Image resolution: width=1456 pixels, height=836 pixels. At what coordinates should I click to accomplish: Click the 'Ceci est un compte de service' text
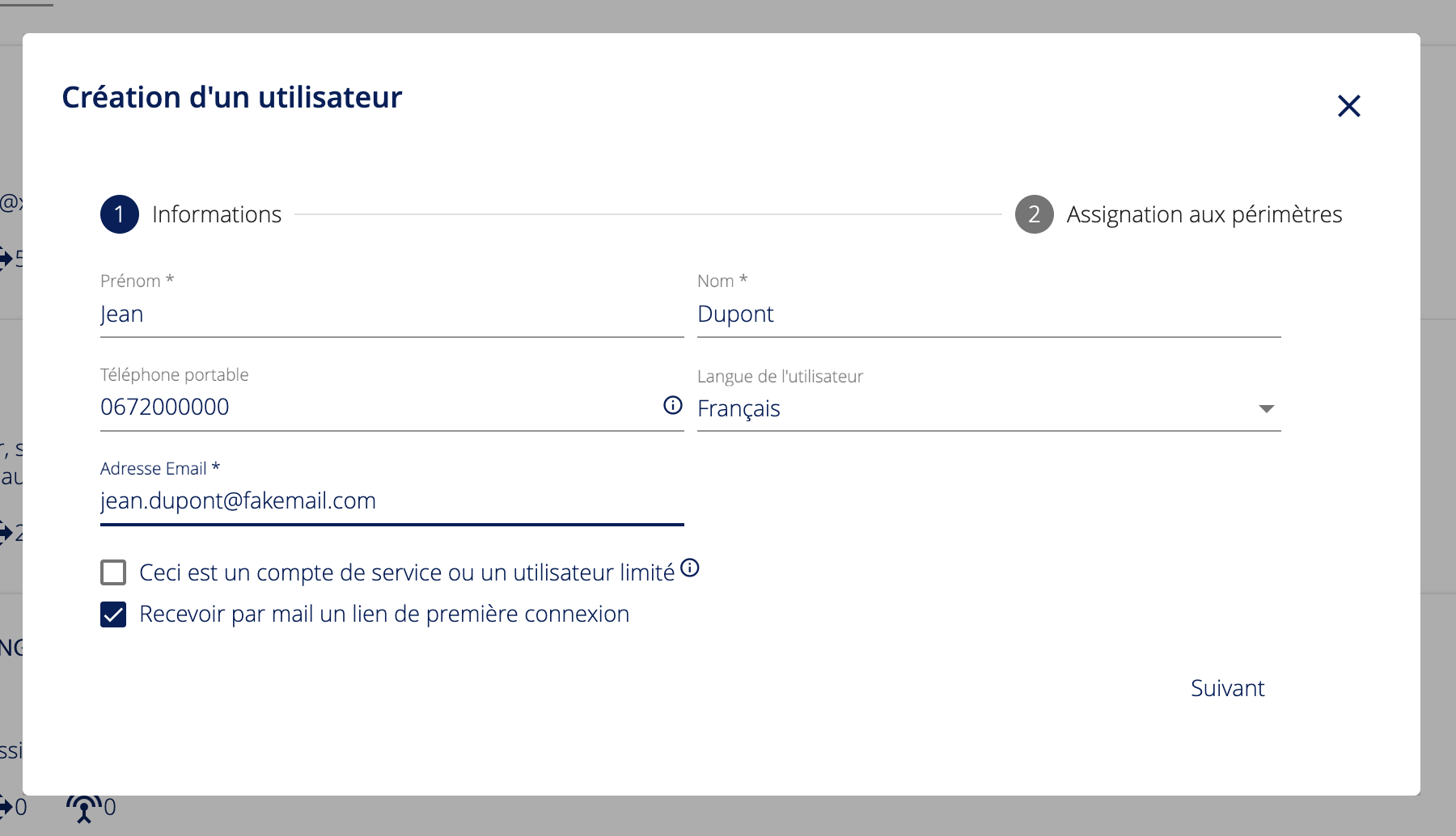click(x=406, y=572)
